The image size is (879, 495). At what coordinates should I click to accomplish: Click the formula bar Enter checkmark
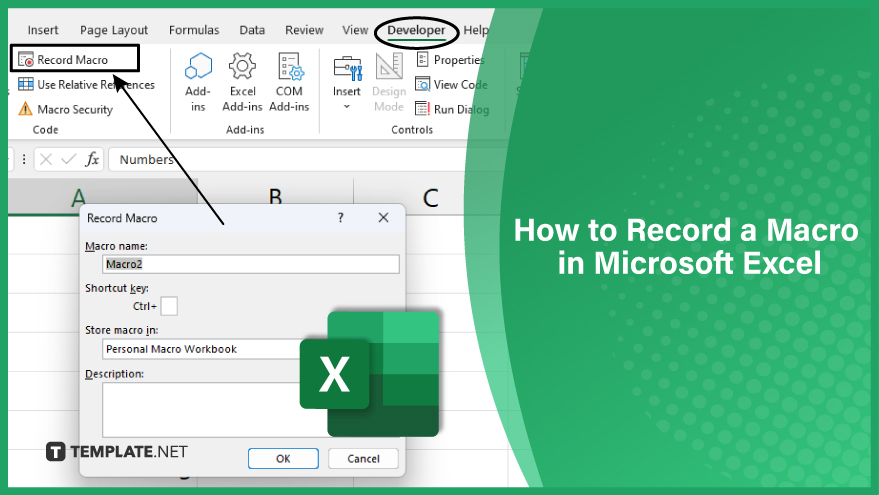click(x=68, y=160)
